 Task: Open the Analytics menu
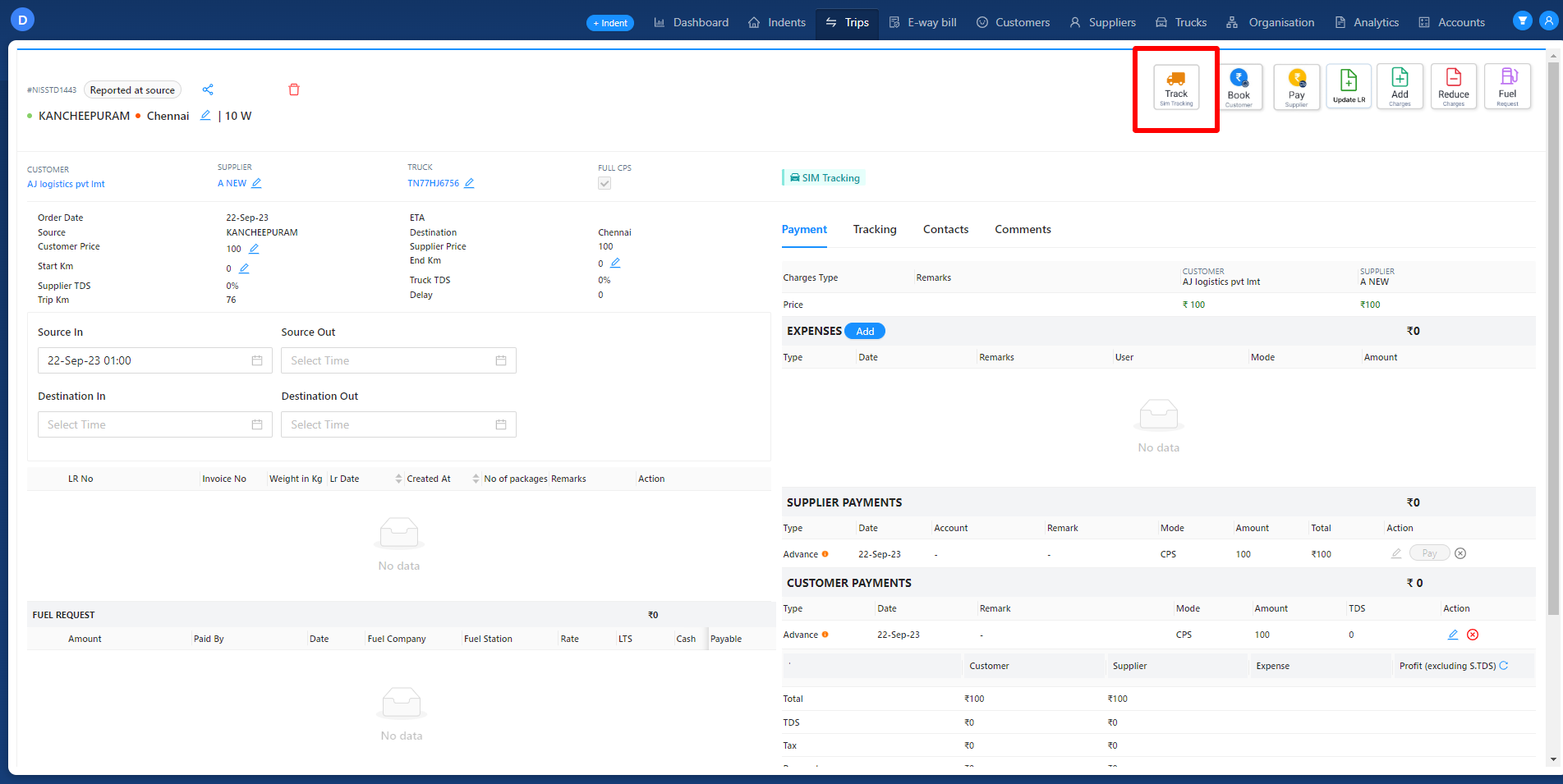click(1367, 22)
